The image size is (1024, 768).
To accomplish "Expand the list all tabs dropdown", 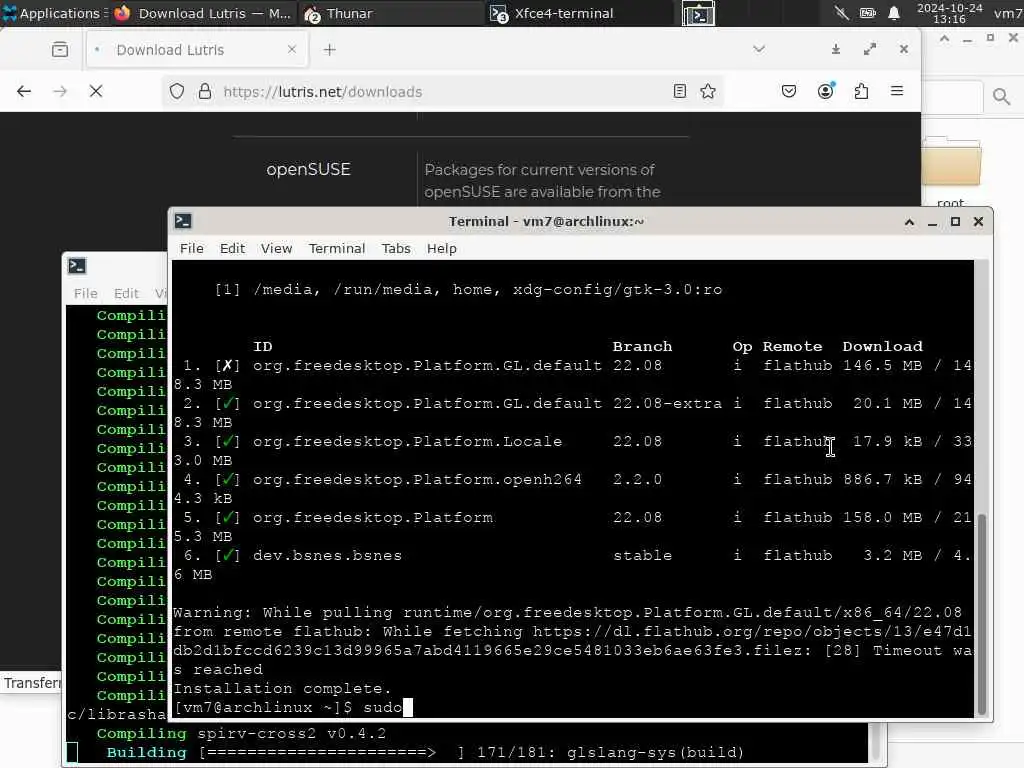I will tap(758, 50).
